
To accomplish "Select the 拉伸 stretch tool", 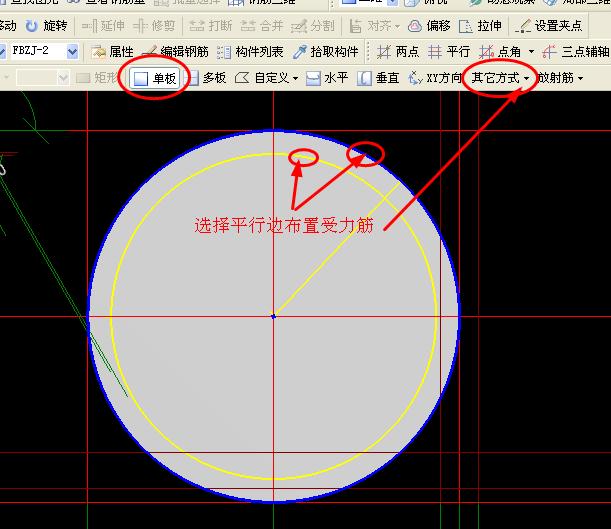I will pos(480,26).
